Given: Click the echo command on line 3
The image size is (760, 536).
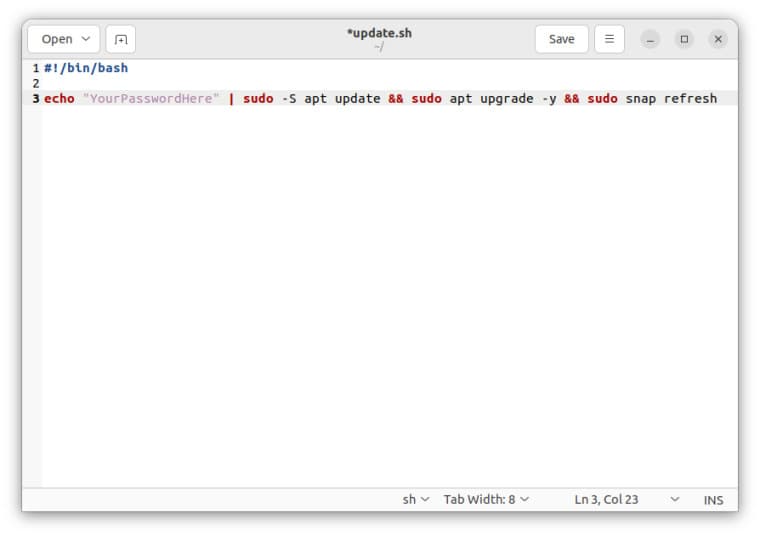Looking at the screenshot, I should coord(59,99).
